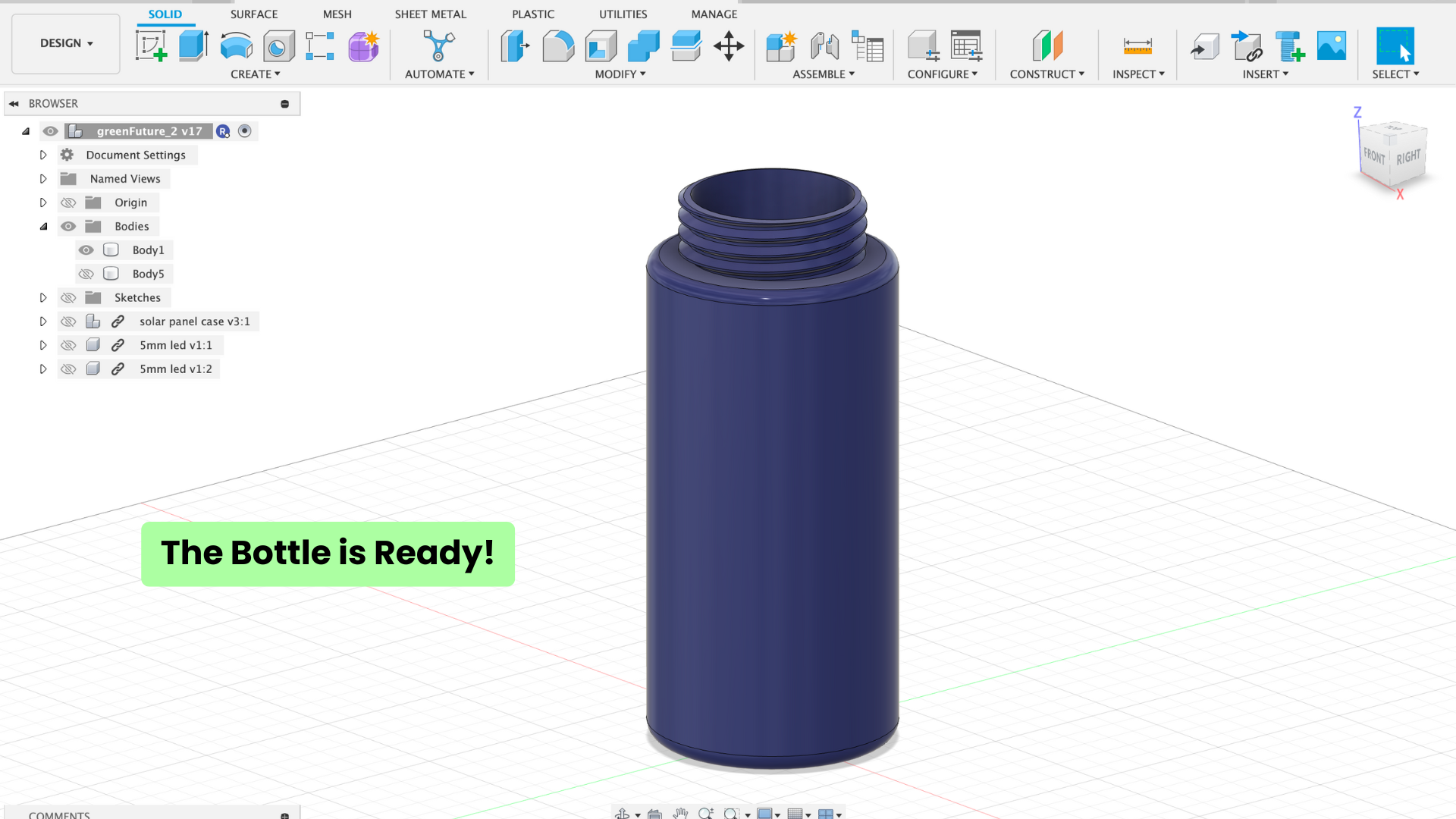Screen dimensions: 1456x819
Task: Expand 5mm led v1:1 node
Action: click(43, 345)
